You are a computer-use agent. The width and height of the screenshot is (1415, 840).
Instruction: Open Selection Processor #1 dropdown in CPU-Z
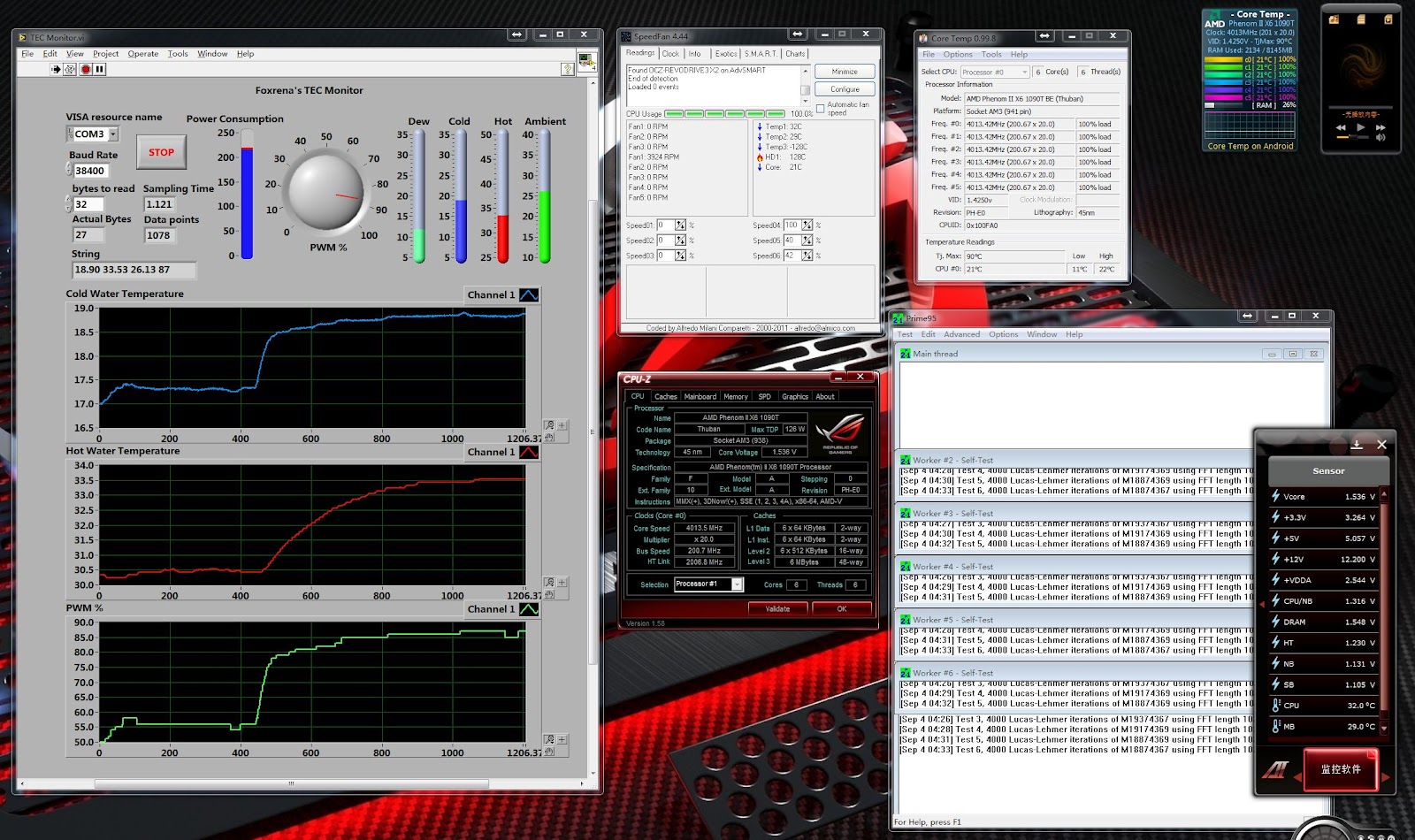tap(737, 584)
